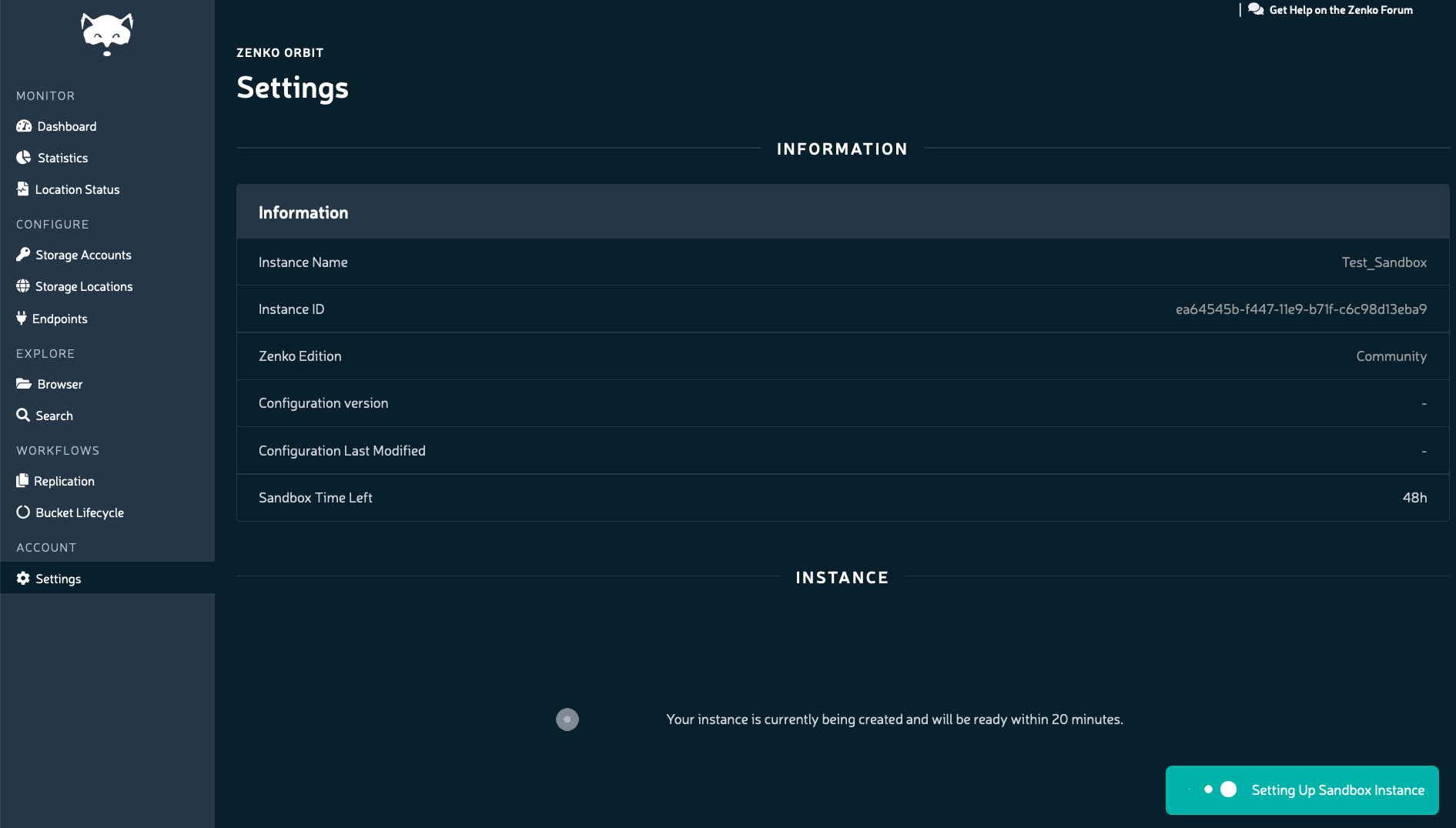This screenshot has height=828, width=1456.
Task: Click the Settings gear icon
Action: tap(23, 579)
